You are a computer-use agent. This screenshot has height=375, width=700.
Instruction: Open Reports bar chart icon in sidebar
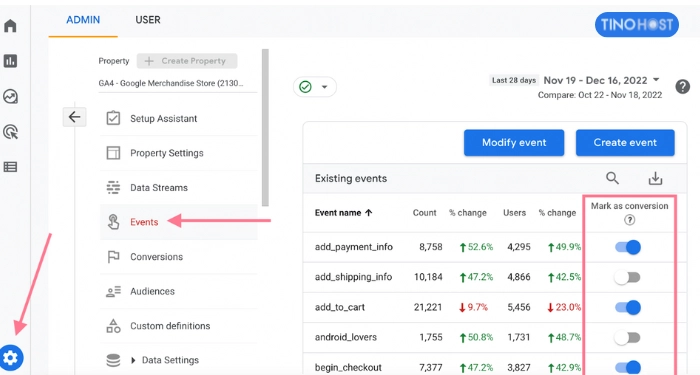(x=10, y=61)
